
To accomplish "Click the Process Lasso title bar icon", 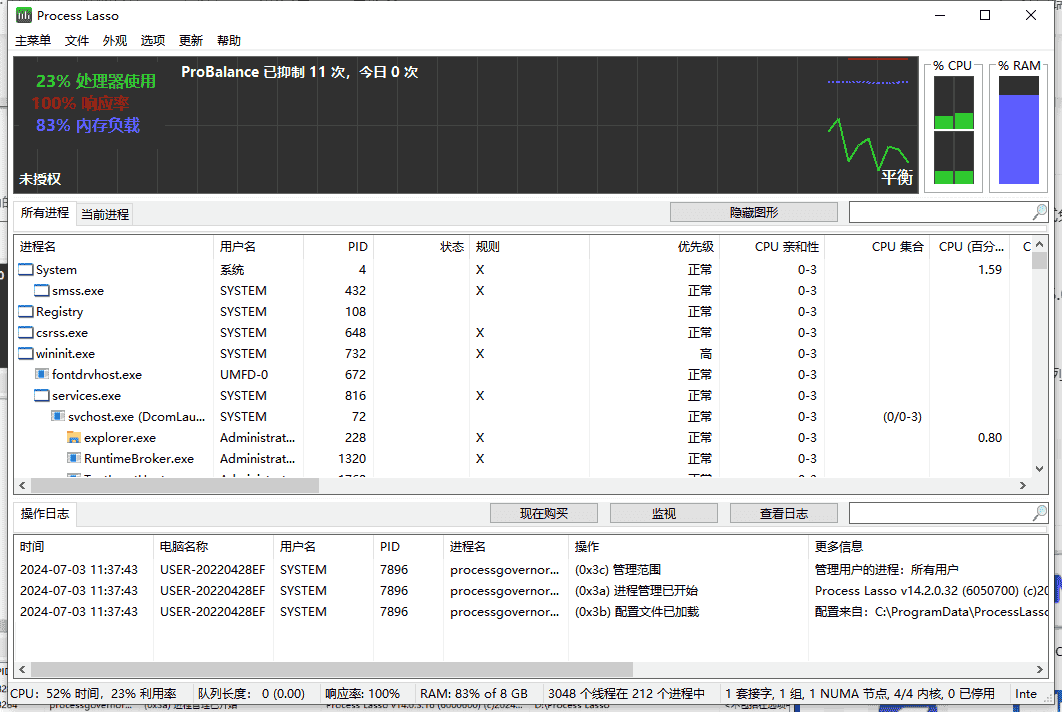I will point(24,15).
